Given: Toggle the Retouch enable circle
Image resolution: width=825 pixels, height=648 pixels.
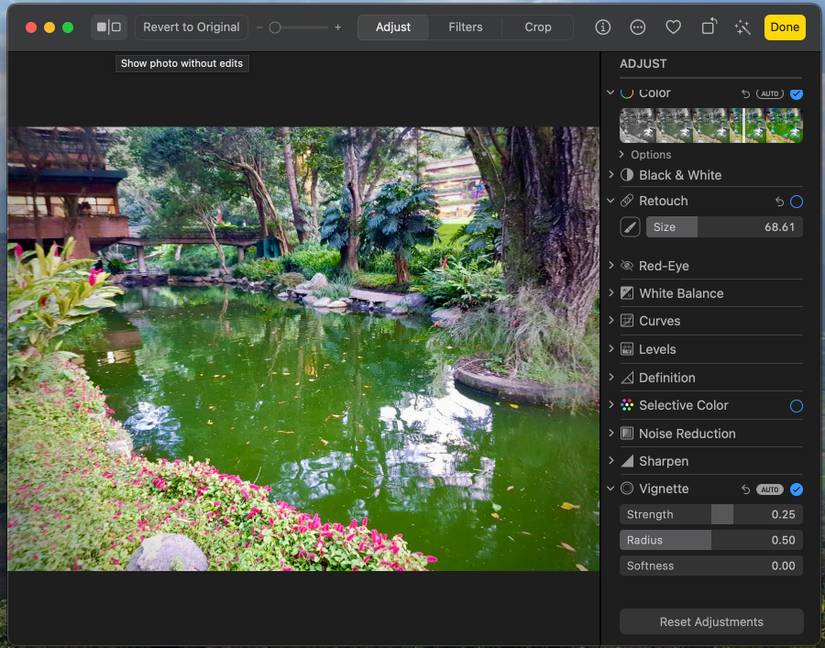Looking at the screenshot, I should 797,201.
